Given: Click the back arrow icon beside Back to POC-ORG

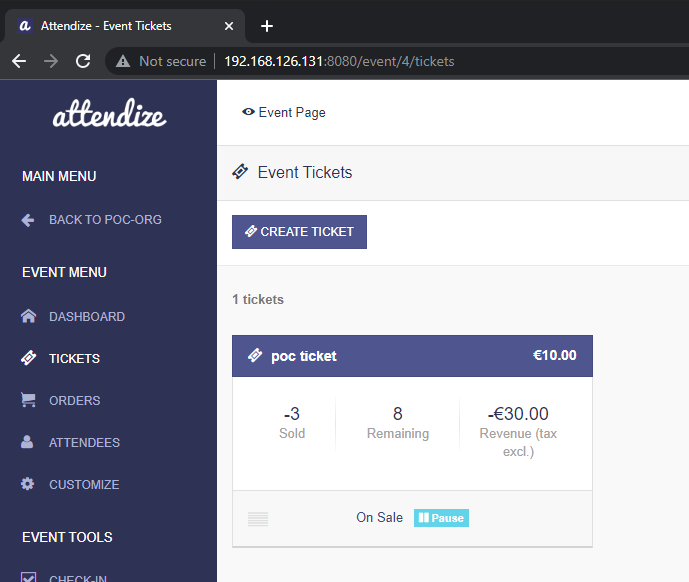Looking at the screenshot, I should click(x=28, y=220).
